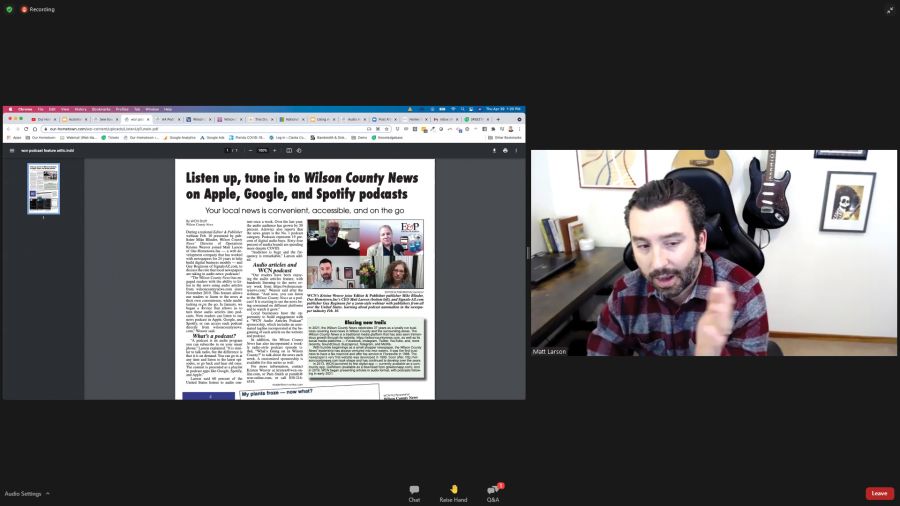This screenshot has width=900, height=506.
Task: Click the article headline 'Listen up, tune in'
Action: [x=301, y=186]
